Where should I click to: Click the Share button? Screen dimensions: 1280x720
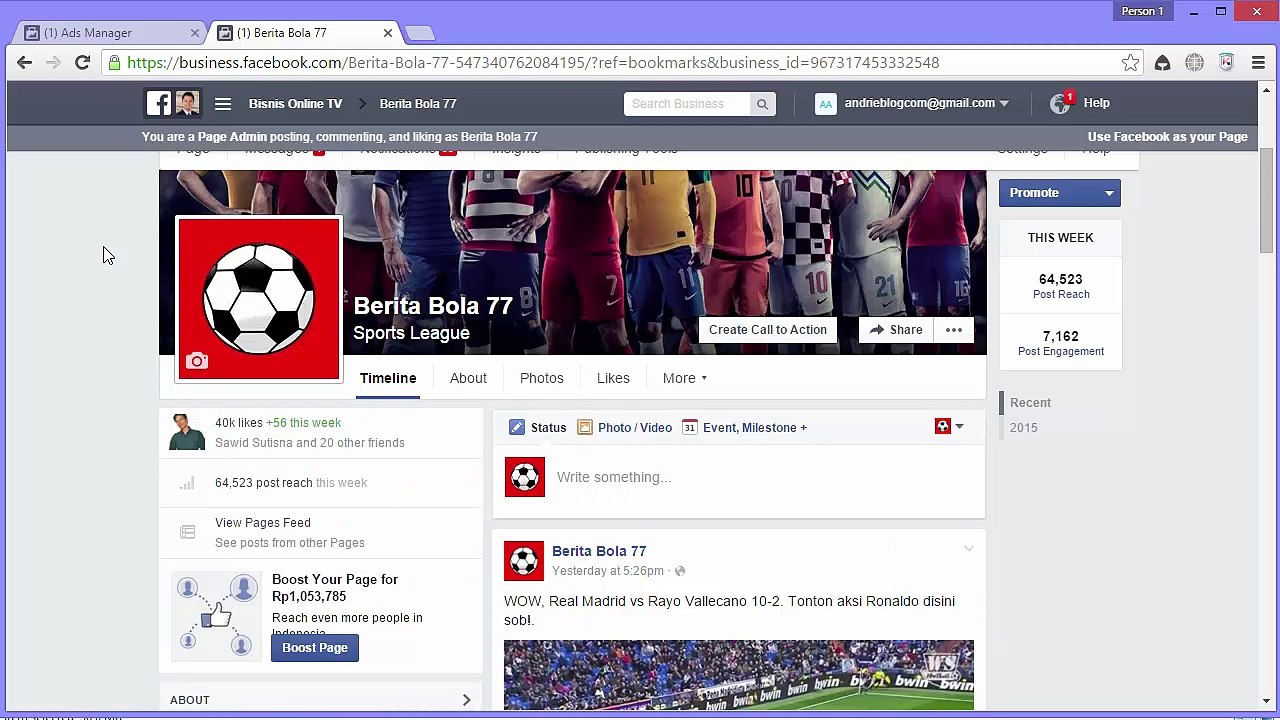tap(896, 330)
